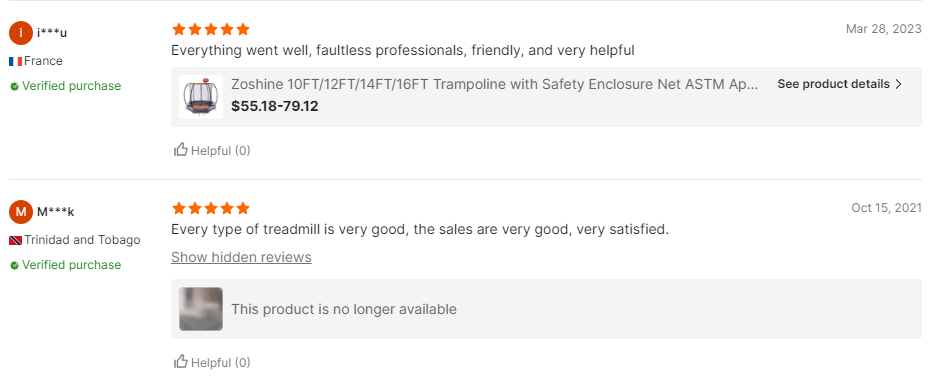Click the orange avatar for i***u
This screenshot has width=939, height=391.
tap(21, 32)
